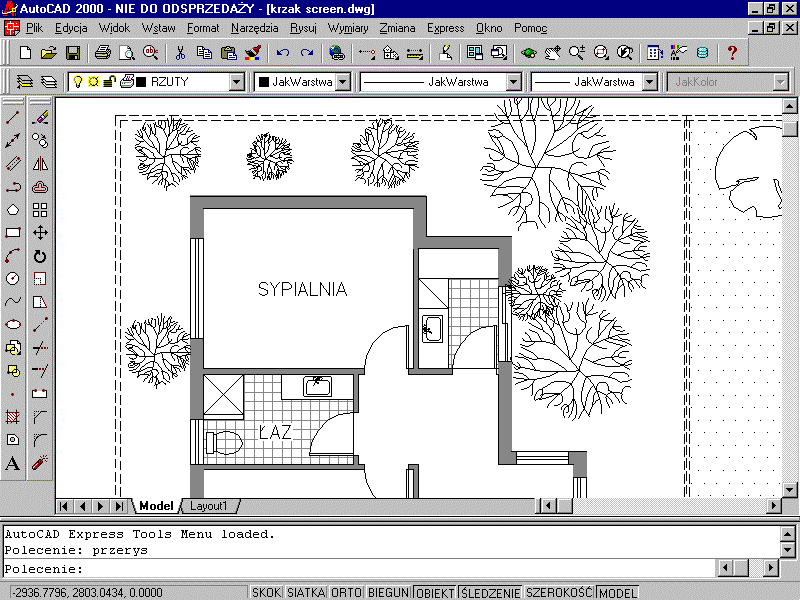Viewport: 800px width, 600px height.
Task: Select the Explode tool
Action: coord(40,463)
